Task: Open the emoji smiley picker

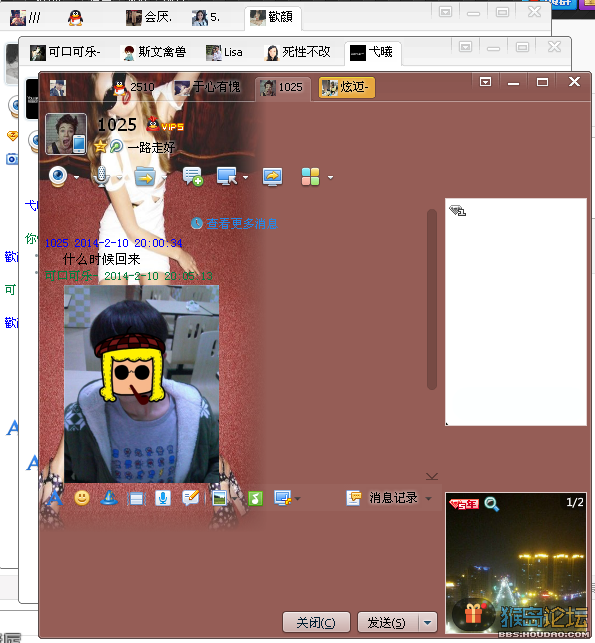Action: (82, 498)
